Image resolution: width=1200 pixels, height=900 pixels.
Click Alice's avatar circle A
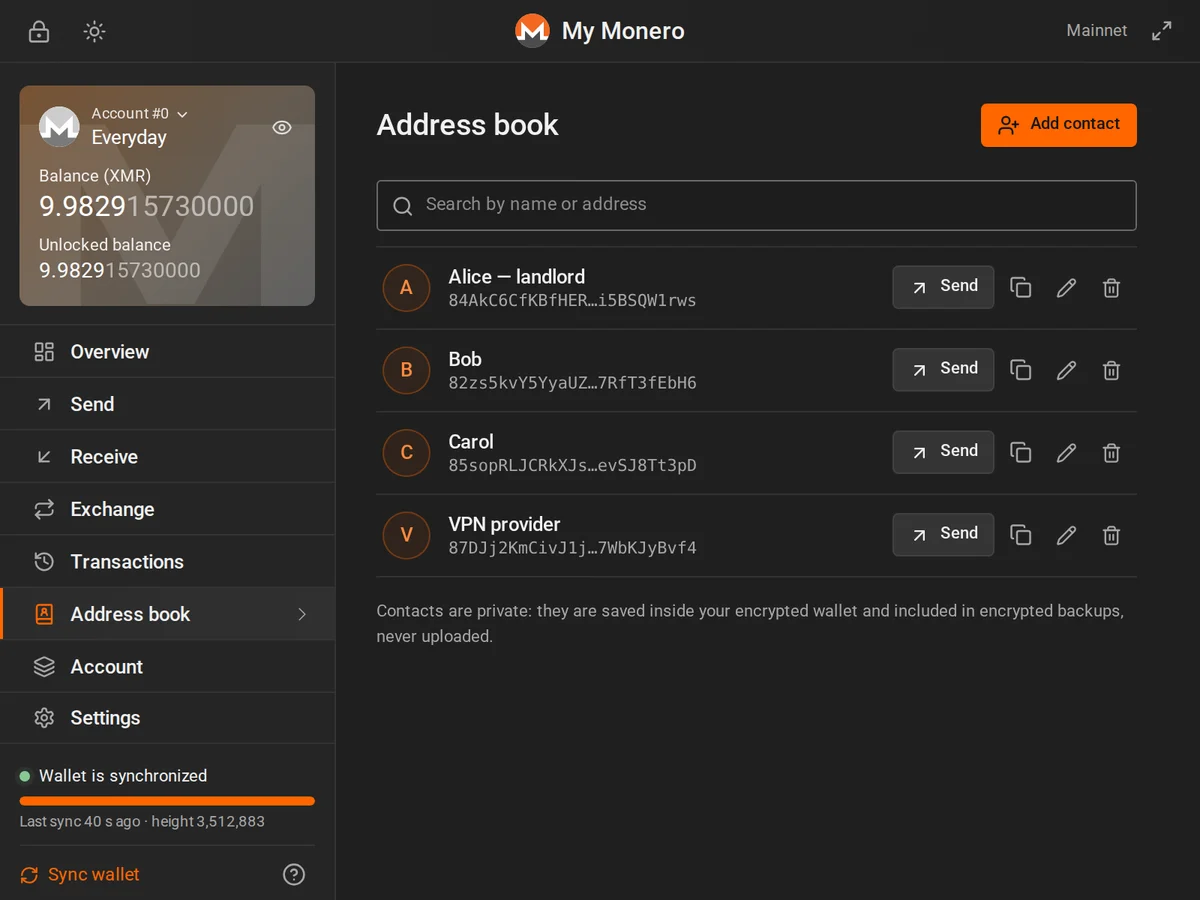click(406, 288)
